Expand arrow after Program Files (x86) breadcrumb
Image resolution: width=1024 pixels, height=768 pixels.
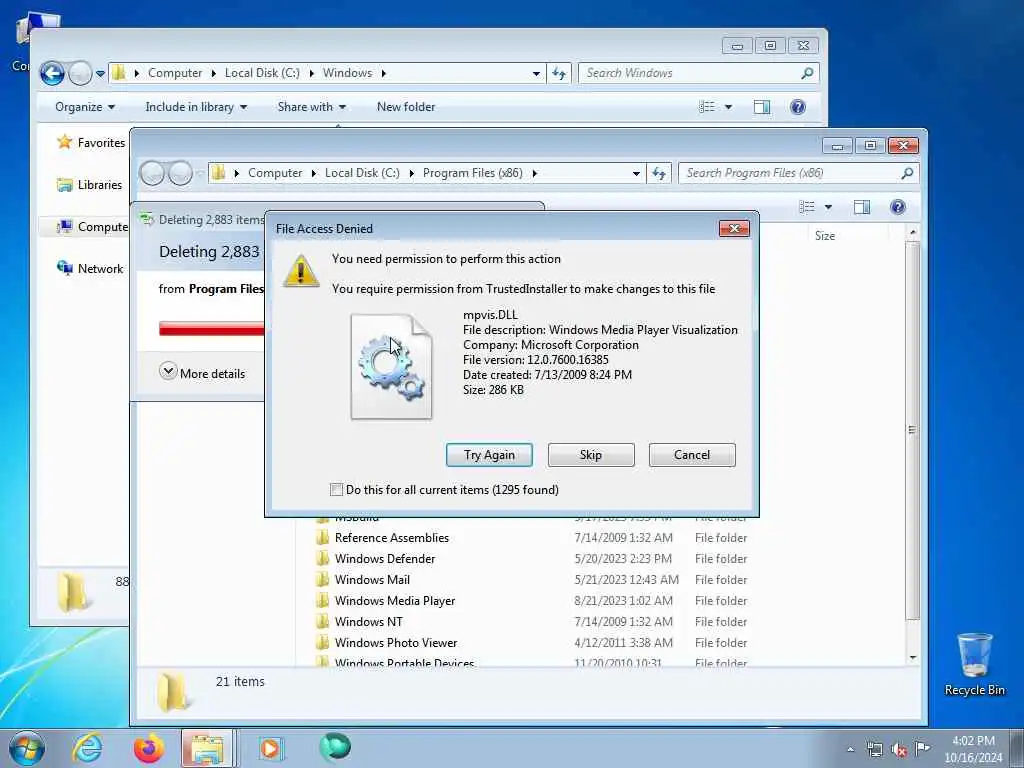tap(535, 173)
